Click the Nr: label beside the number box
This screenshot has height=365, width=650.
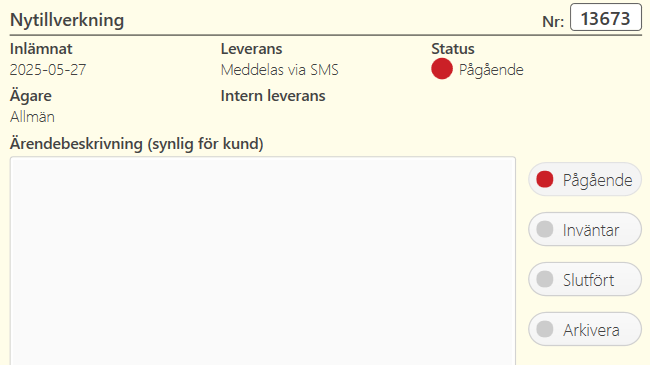click(553, 22)
